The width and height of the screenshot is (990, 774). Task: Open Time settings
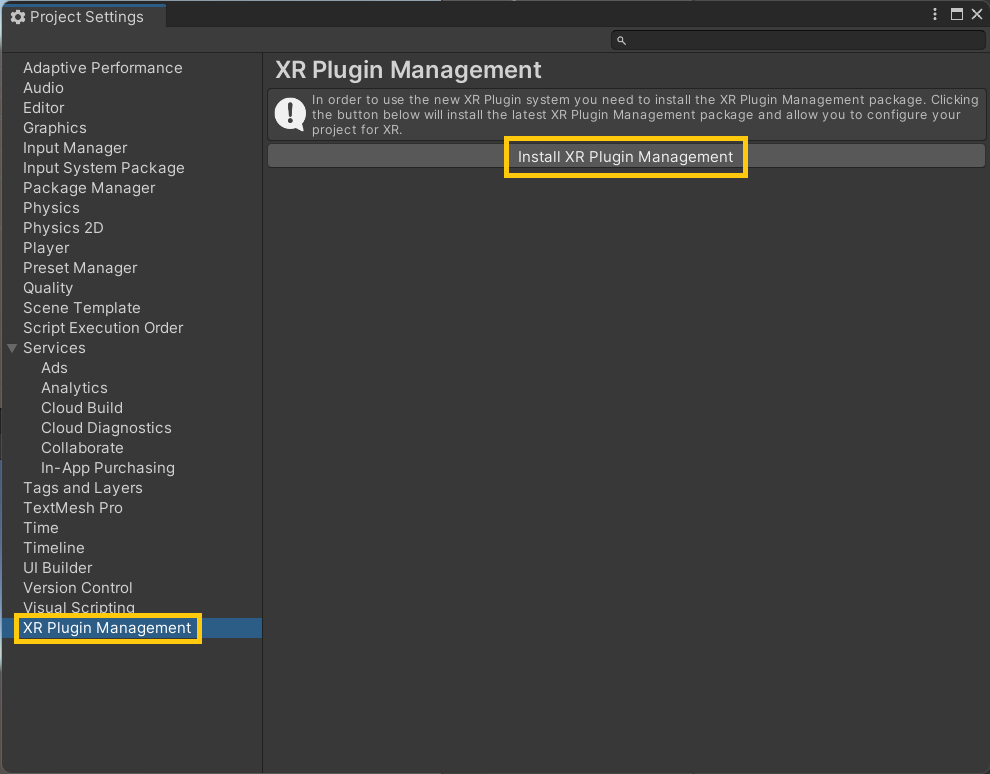pos(41,528)
